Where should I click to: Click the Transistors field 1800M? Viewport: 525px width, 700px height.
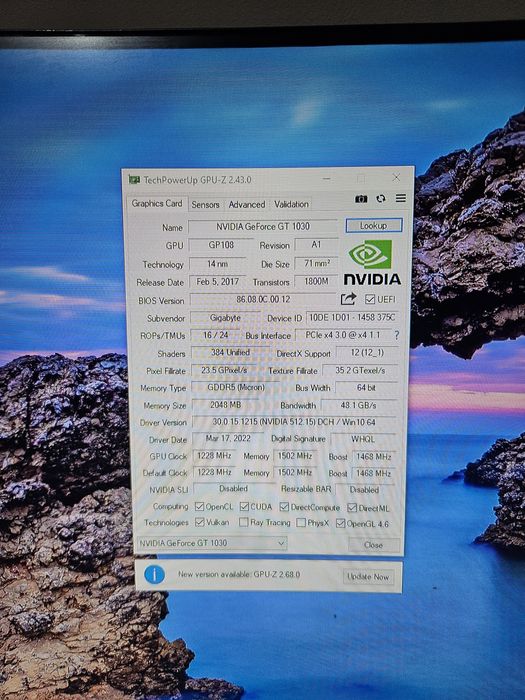317,281
